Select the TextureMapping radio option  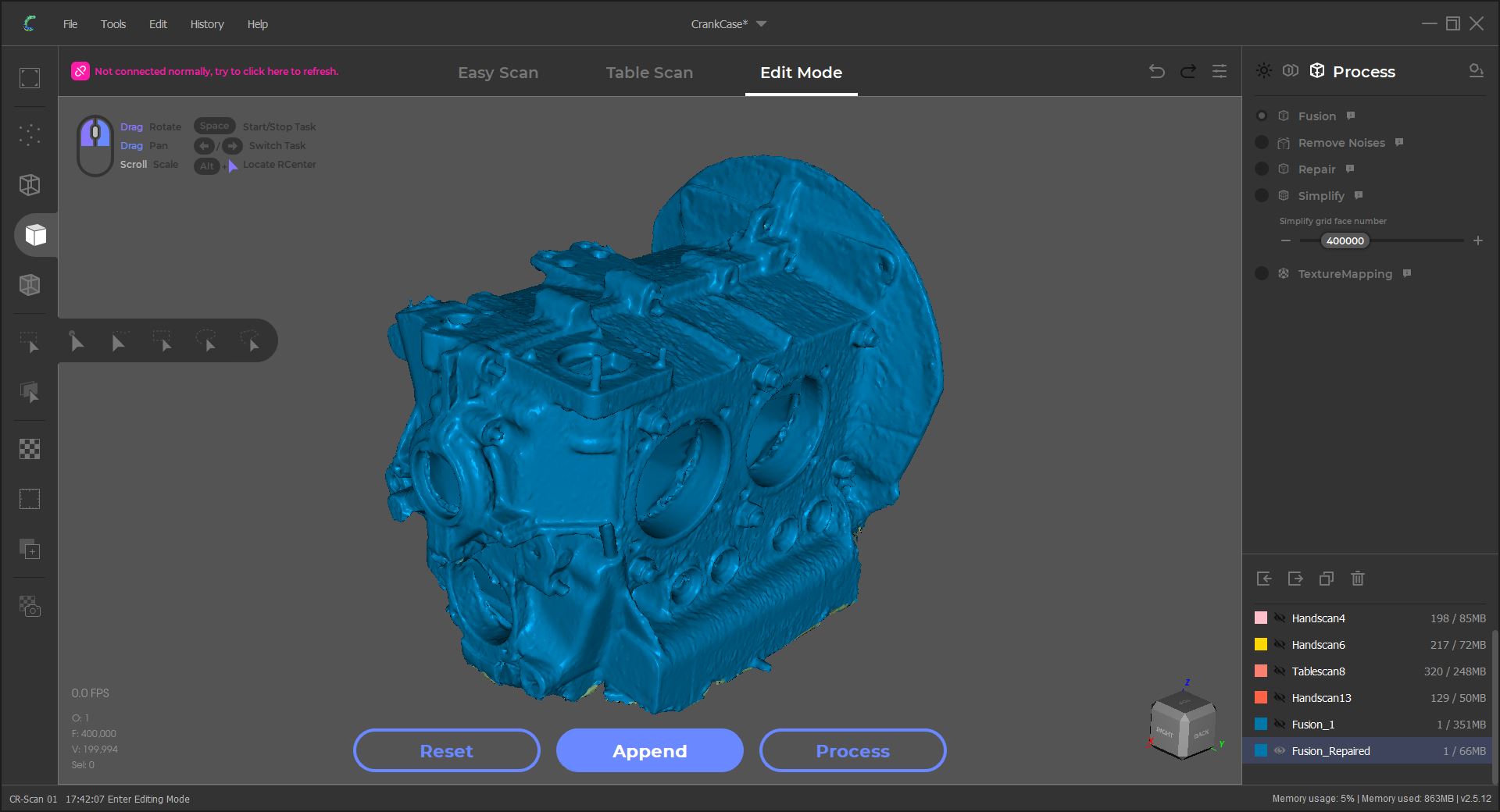click(x=1262, y=273)
